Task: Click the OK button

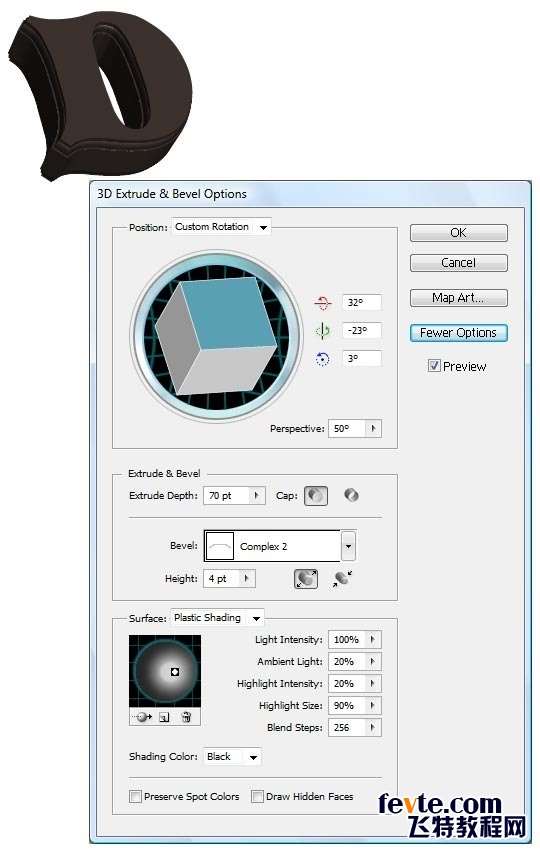Action: click(x=459, y=233)
